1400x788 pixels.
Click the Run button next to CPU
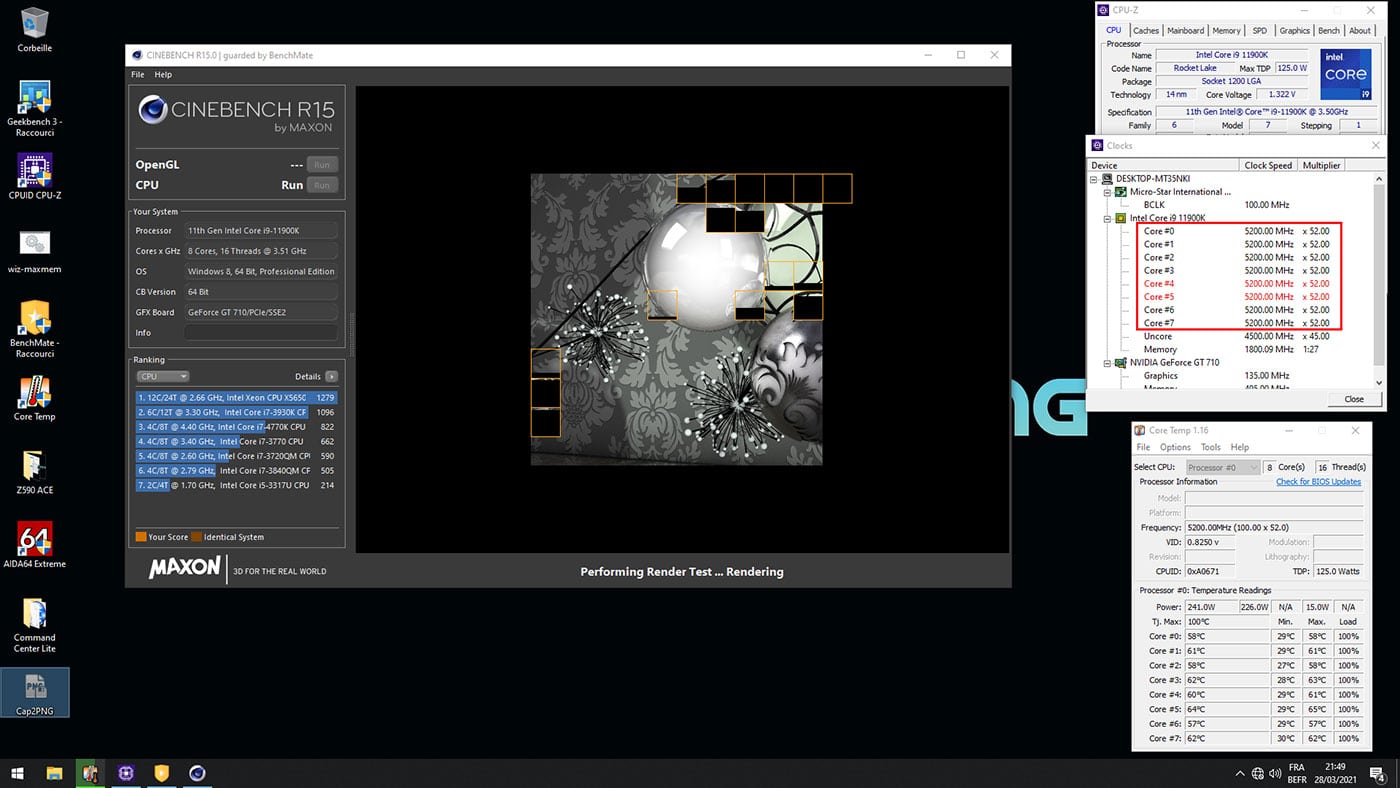(x=322, y=185)
